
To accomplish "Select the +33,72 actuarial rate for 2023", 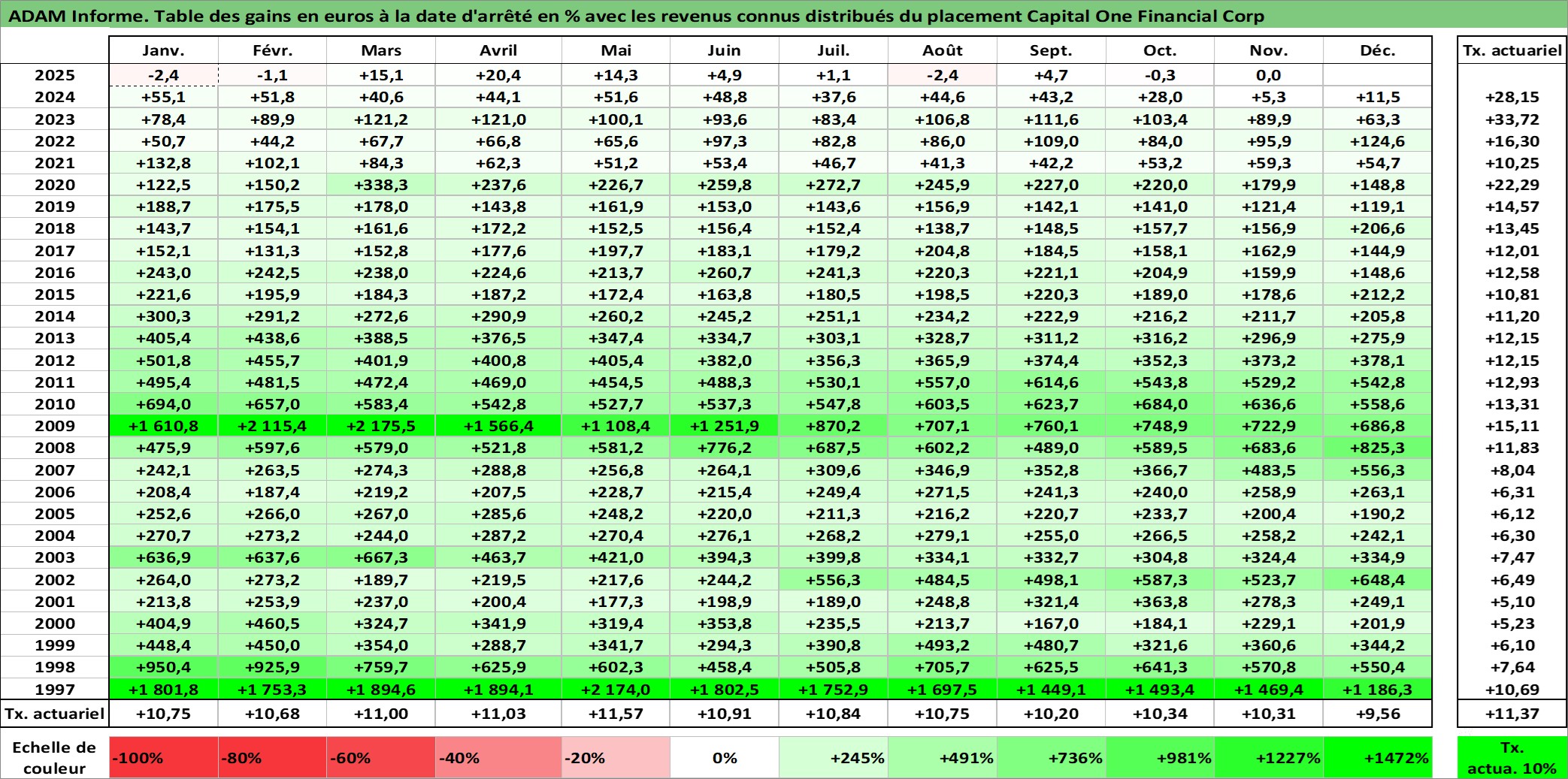I will click(1512, 119).
